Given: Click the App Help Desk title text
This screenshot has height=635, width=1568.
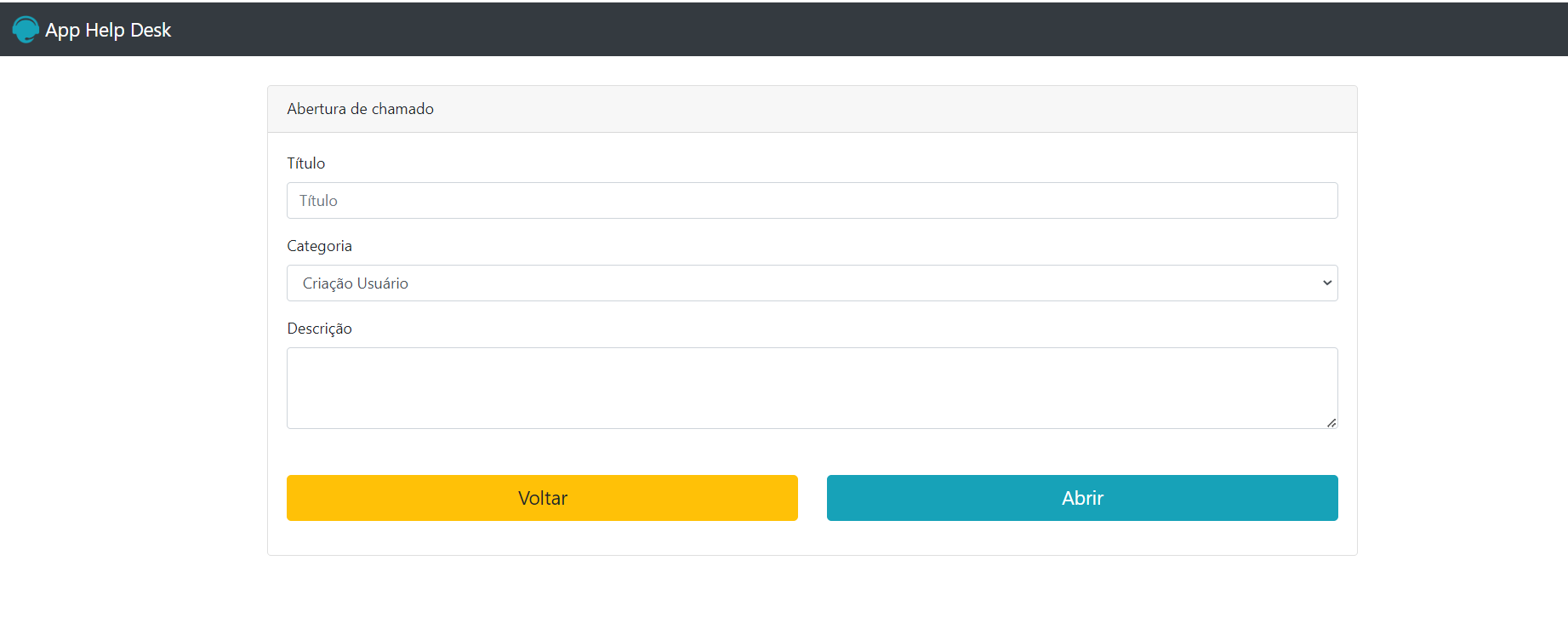Looking at the screenshot, I should click(x=109, y=30).
